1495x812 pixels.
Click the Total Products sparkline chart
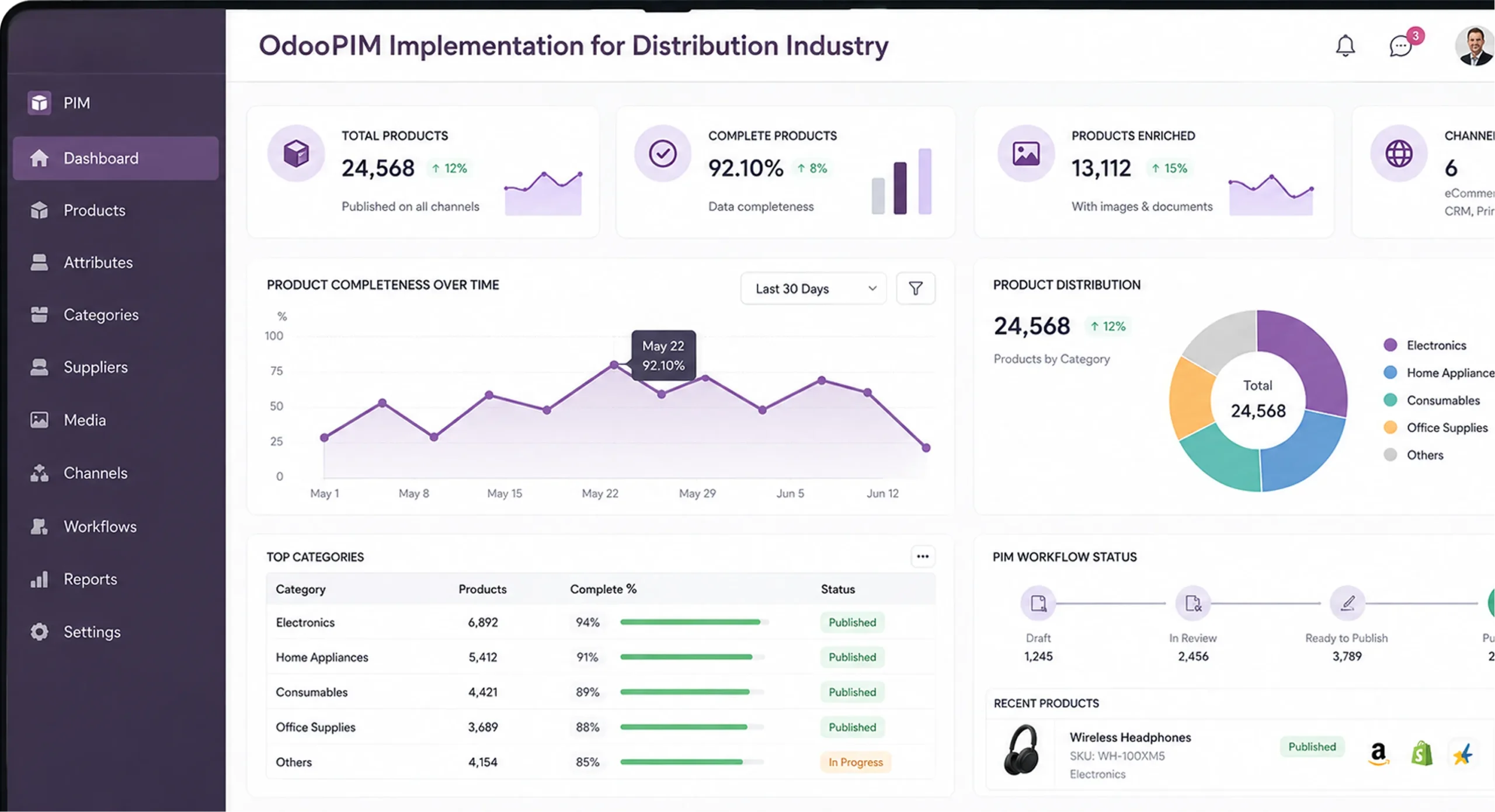tap(543, 193)
